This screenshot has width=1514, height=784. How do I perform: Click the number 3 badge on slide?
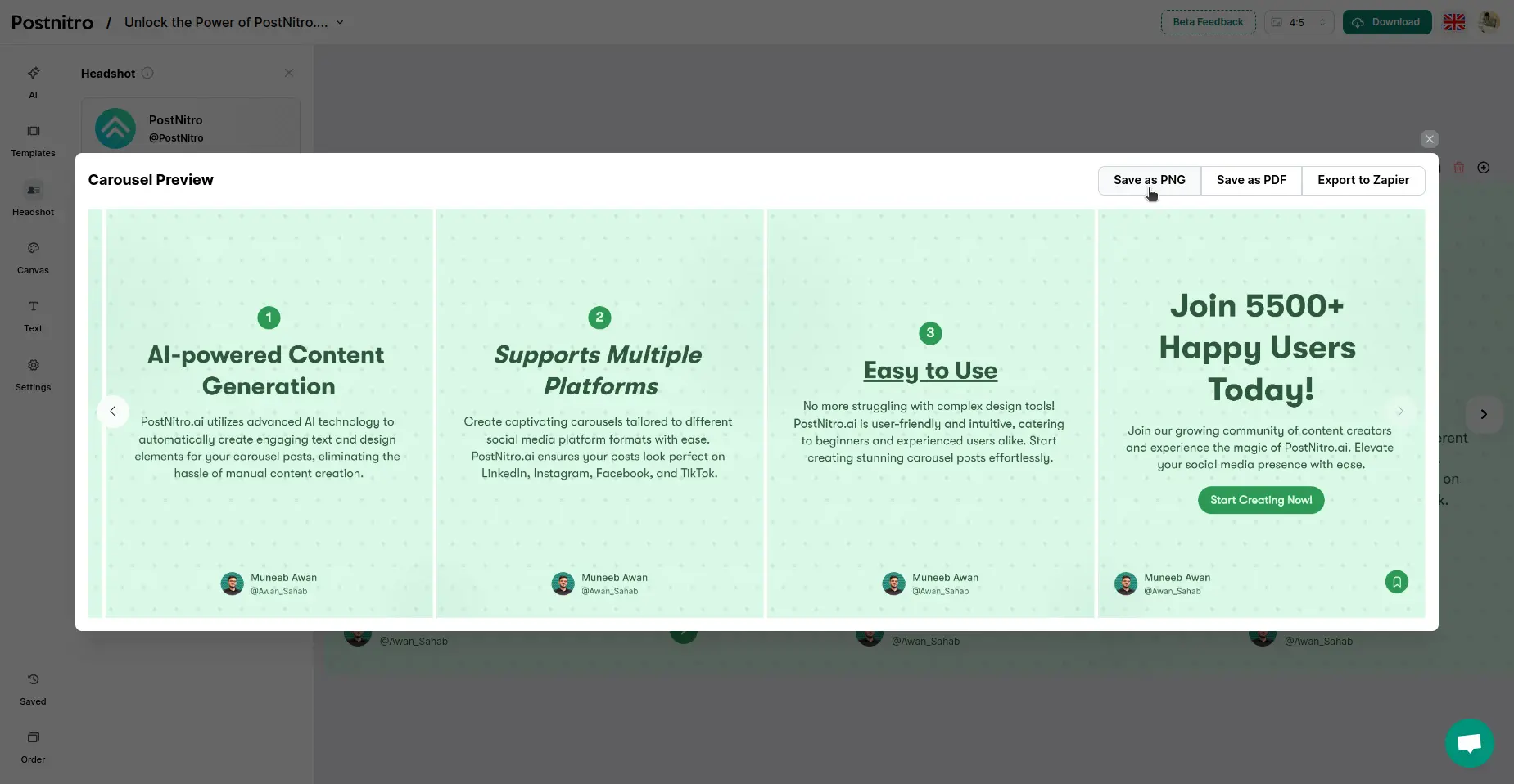(930, 333)
